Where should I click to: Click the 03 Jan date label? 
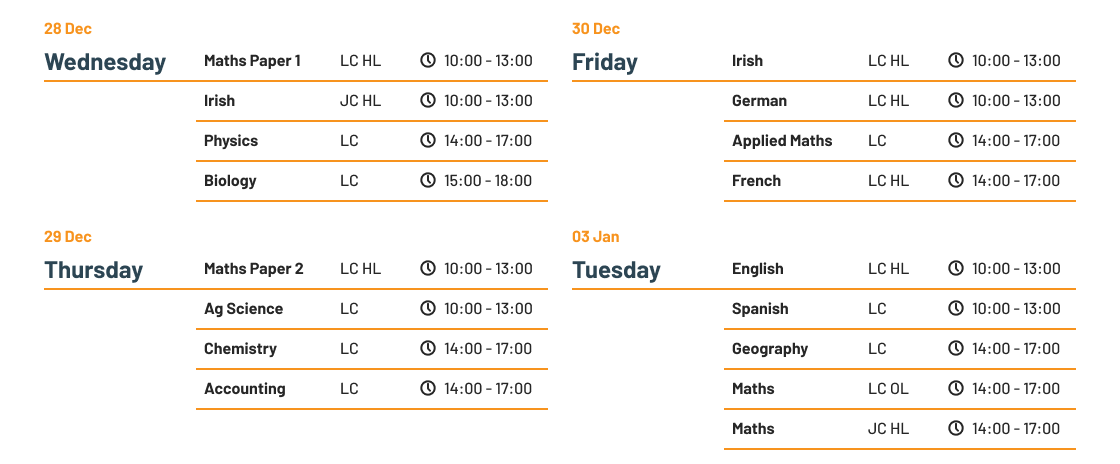tap(596, 236)
